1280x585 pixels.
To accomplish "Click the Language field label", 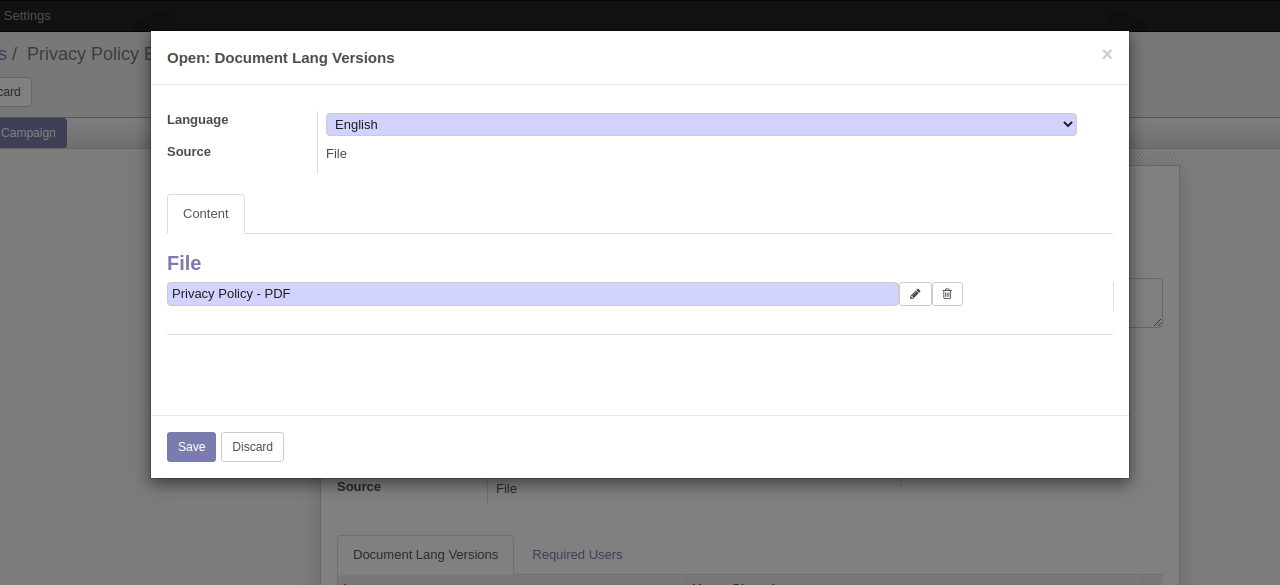I will (x=197, y=120).
